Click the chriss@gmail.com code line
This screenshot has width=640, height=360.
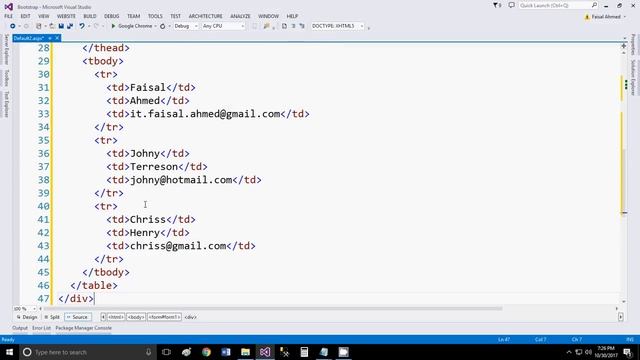181,246
